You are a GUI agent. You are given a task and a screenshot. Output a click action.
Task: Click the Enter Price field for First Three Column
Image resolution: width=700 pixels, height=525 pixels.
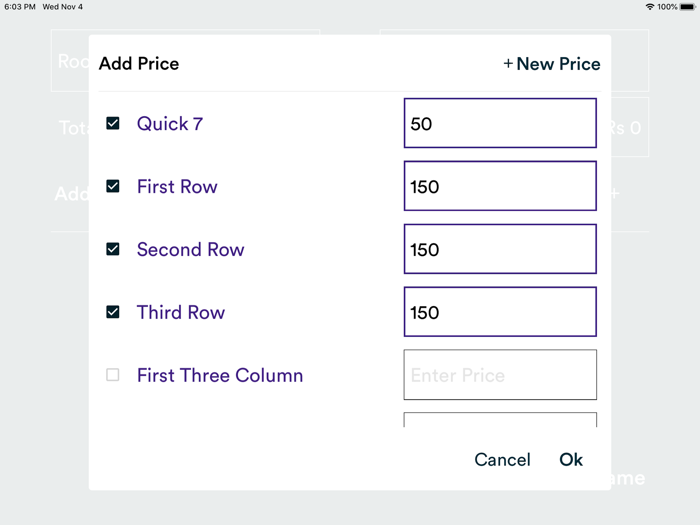pyautogui.click(x=500, y=375)
